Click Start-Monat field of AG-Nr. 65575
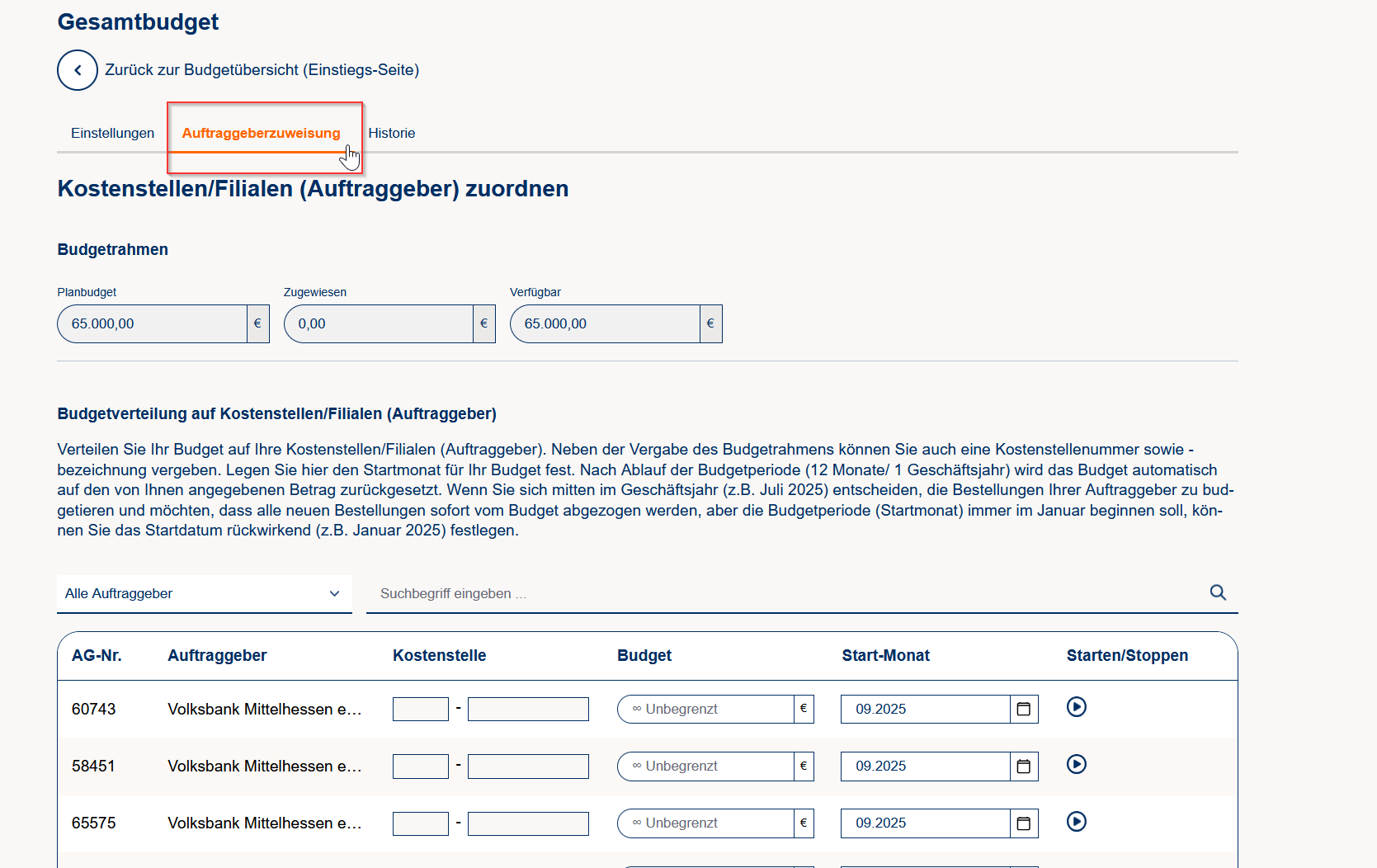Image resolution: width=1377 pixels, height=868 pixels. [x=925, y=823]
